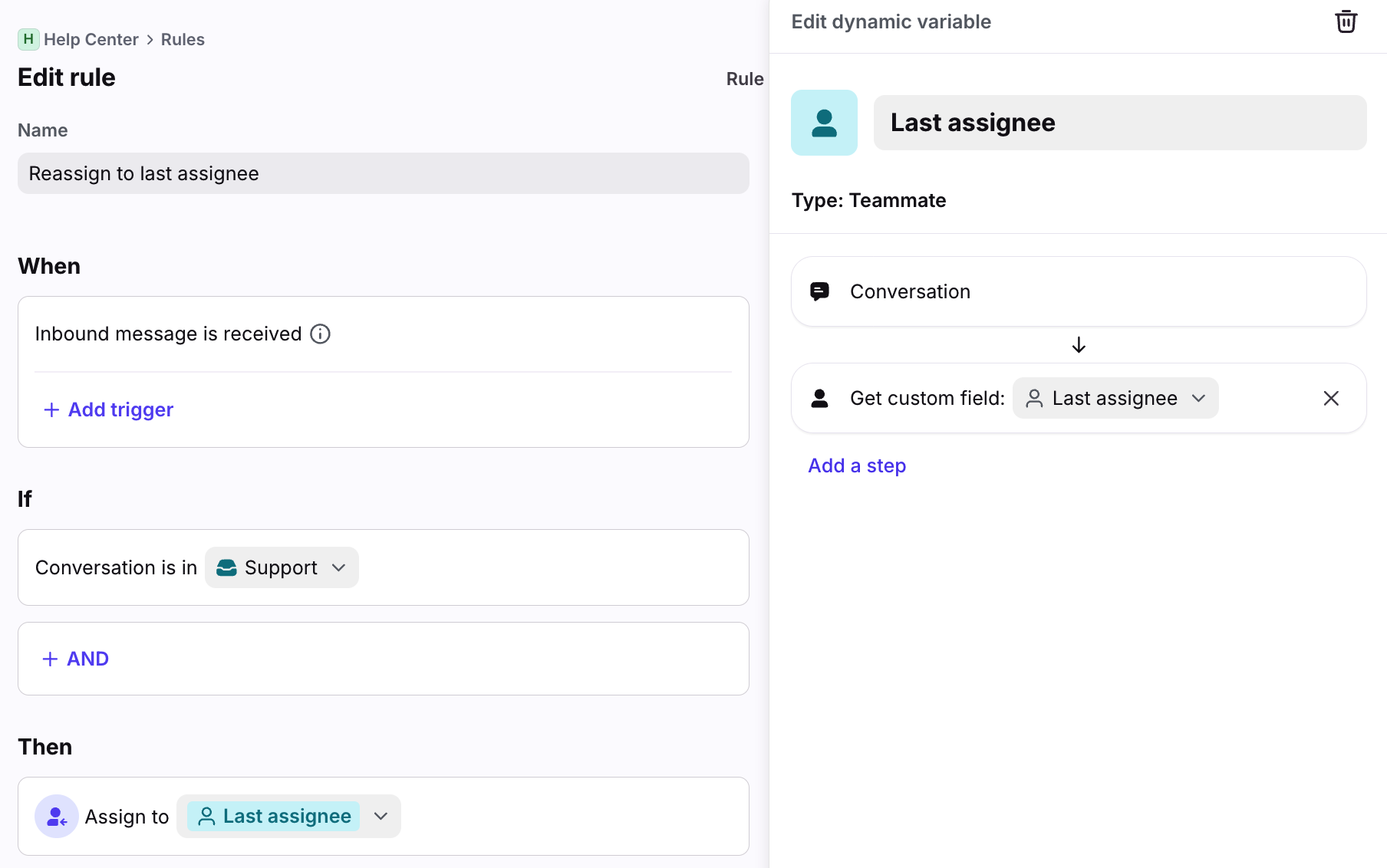
Task: Select the Last assignee tag in Then
Action: [274, 817]
